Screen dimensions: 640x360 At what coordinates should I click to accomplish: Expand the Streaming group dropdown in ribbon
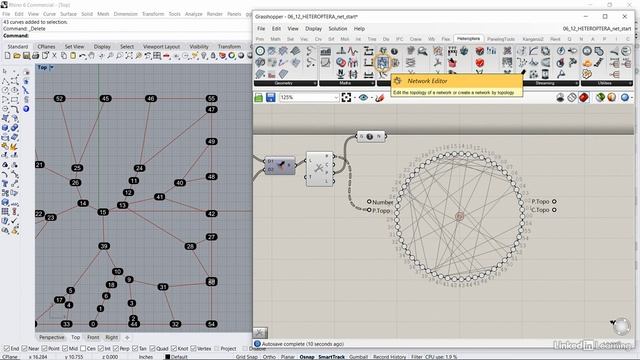tap(576, 83)
